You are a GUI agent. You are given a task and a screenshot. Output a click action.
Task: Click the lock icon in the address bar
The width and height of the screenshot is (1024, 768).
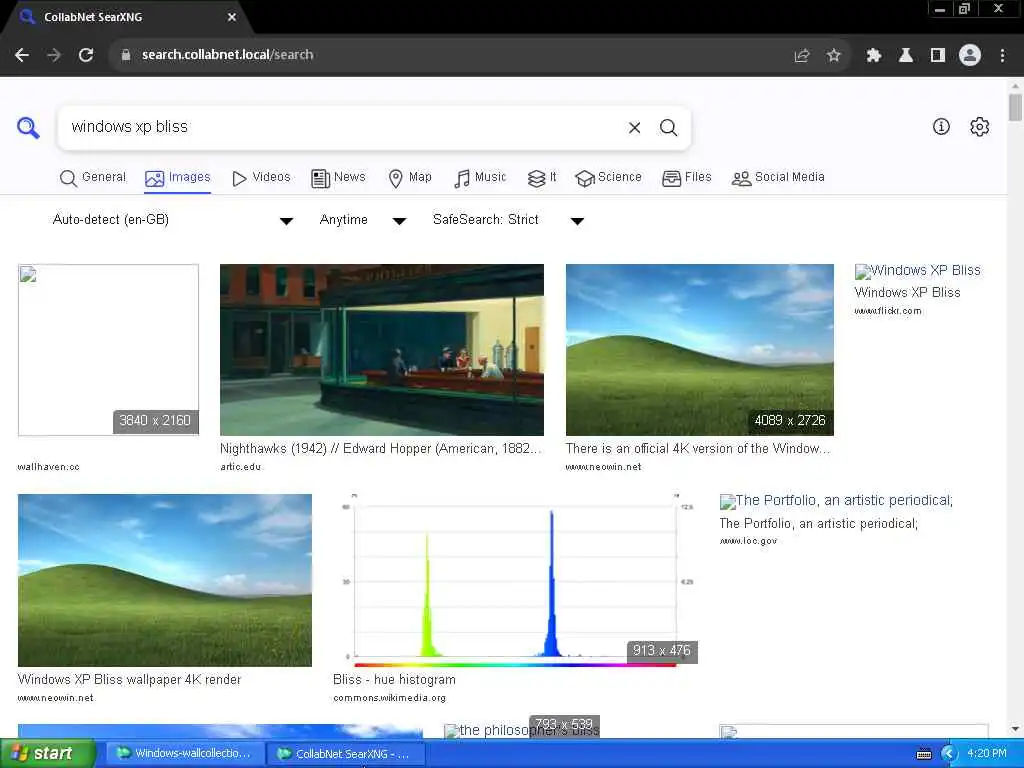click(x=126, y=56)
